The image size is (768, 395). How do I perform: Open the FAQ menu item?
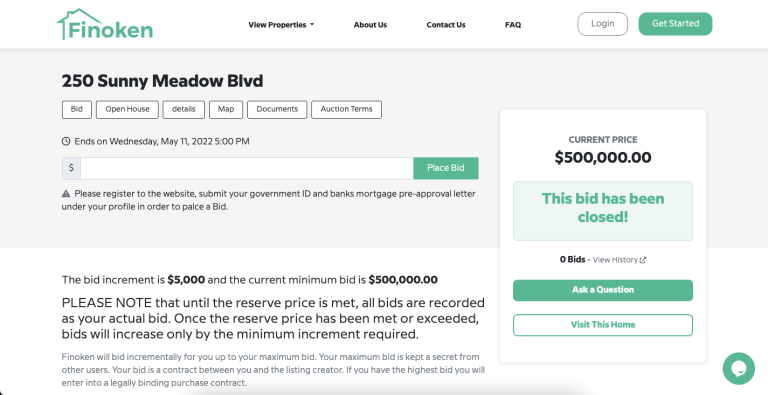pos(513,25)
